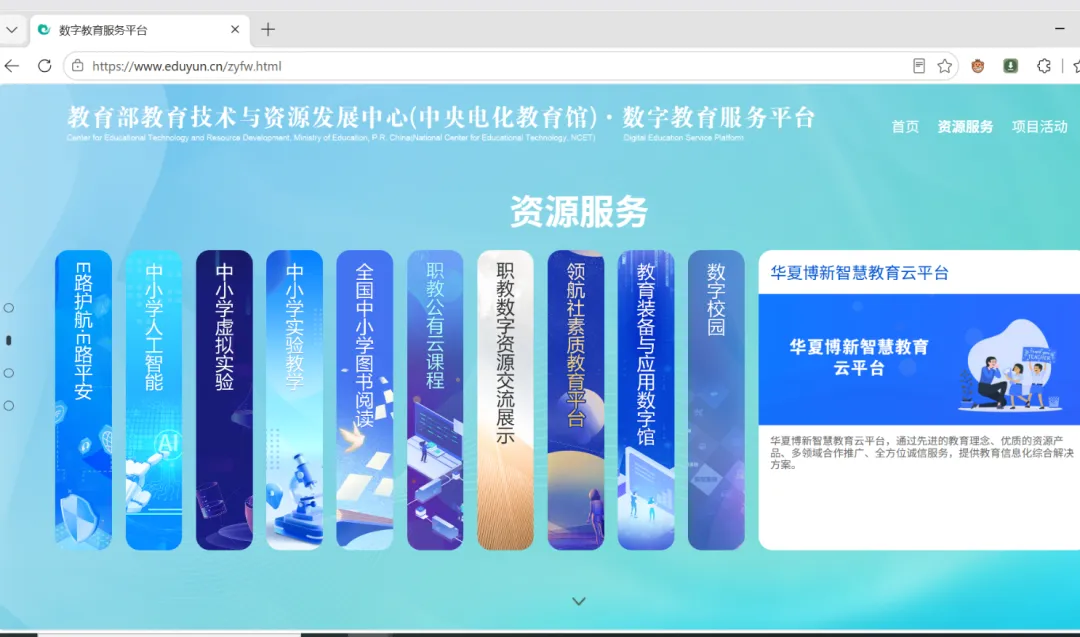Select 资源服务 in the site navigation
This screenshot has width=1080, height=637.
pos(965,127)
